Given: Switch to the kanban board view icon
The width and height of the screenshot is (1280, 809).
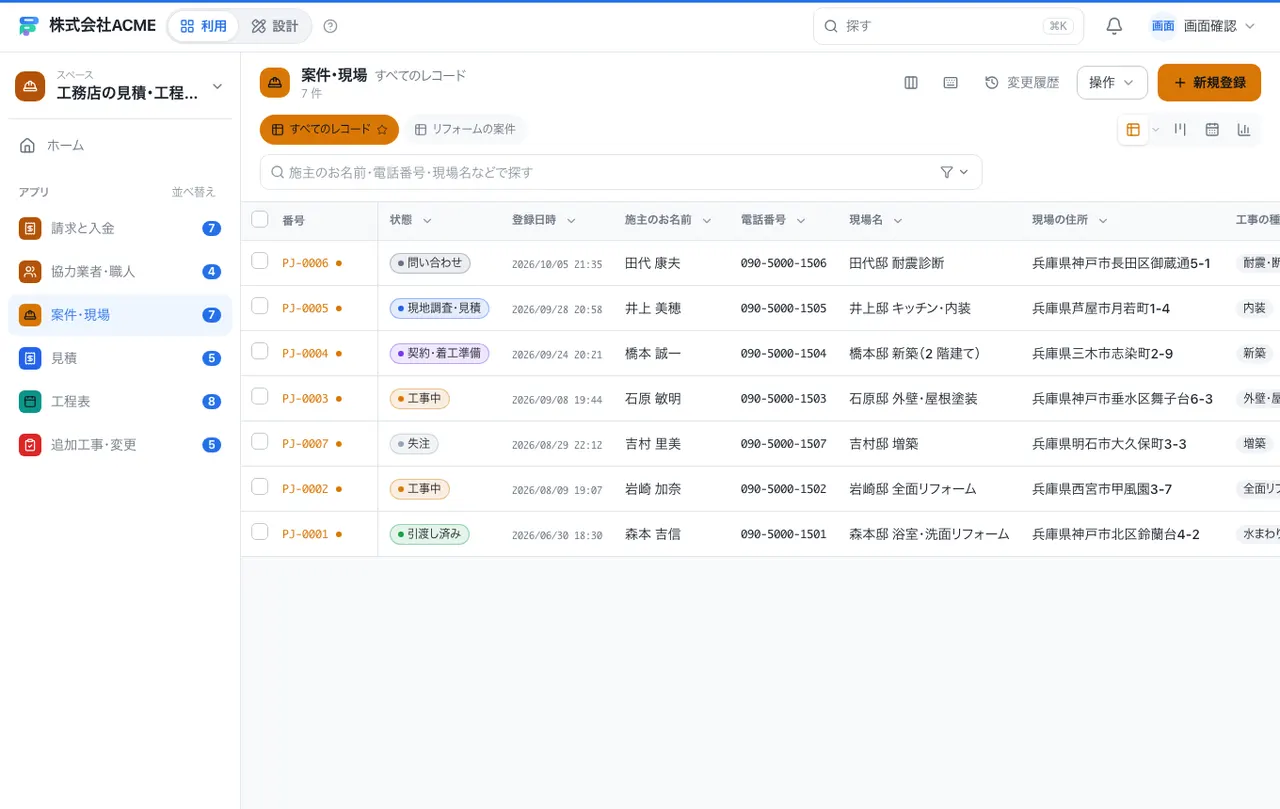Looking at the screenshot, I should point(1180,129).
